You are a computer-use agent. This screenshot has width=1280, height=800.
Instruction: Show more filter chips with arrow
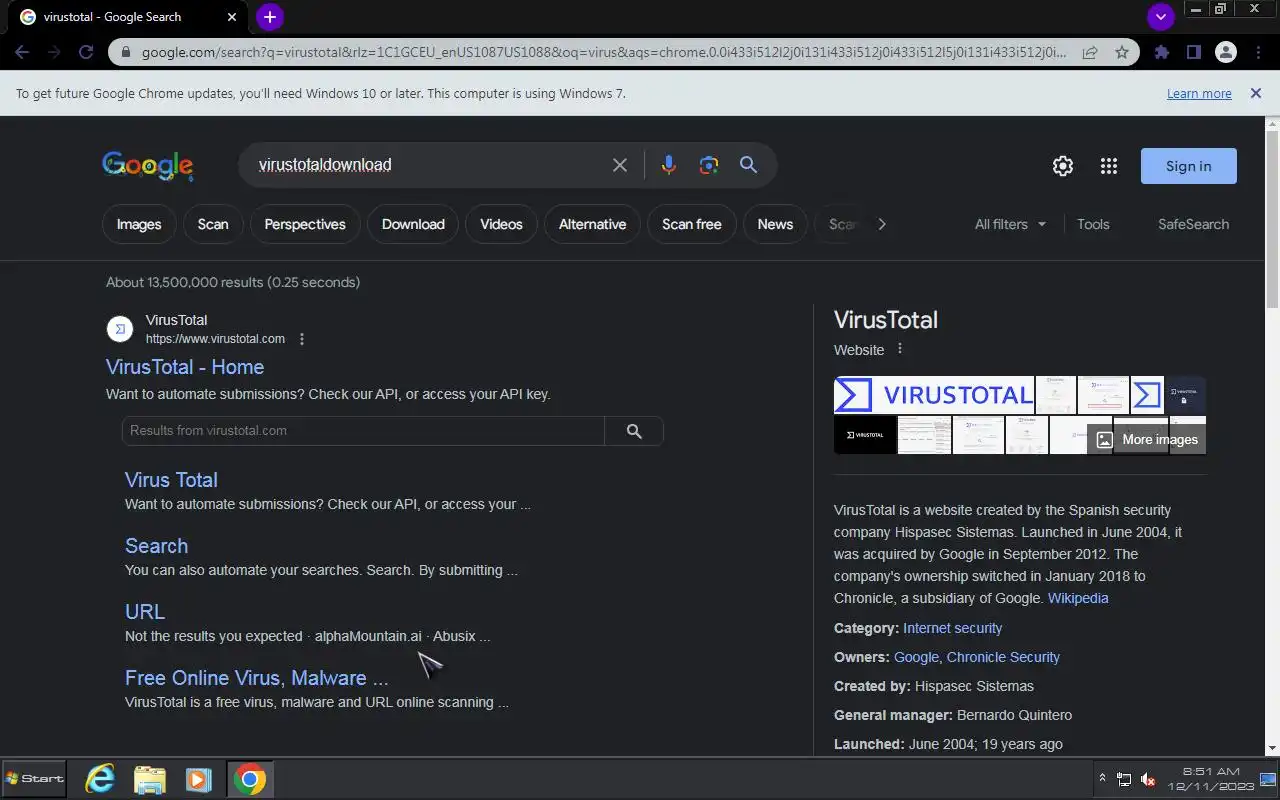[881, 224]
